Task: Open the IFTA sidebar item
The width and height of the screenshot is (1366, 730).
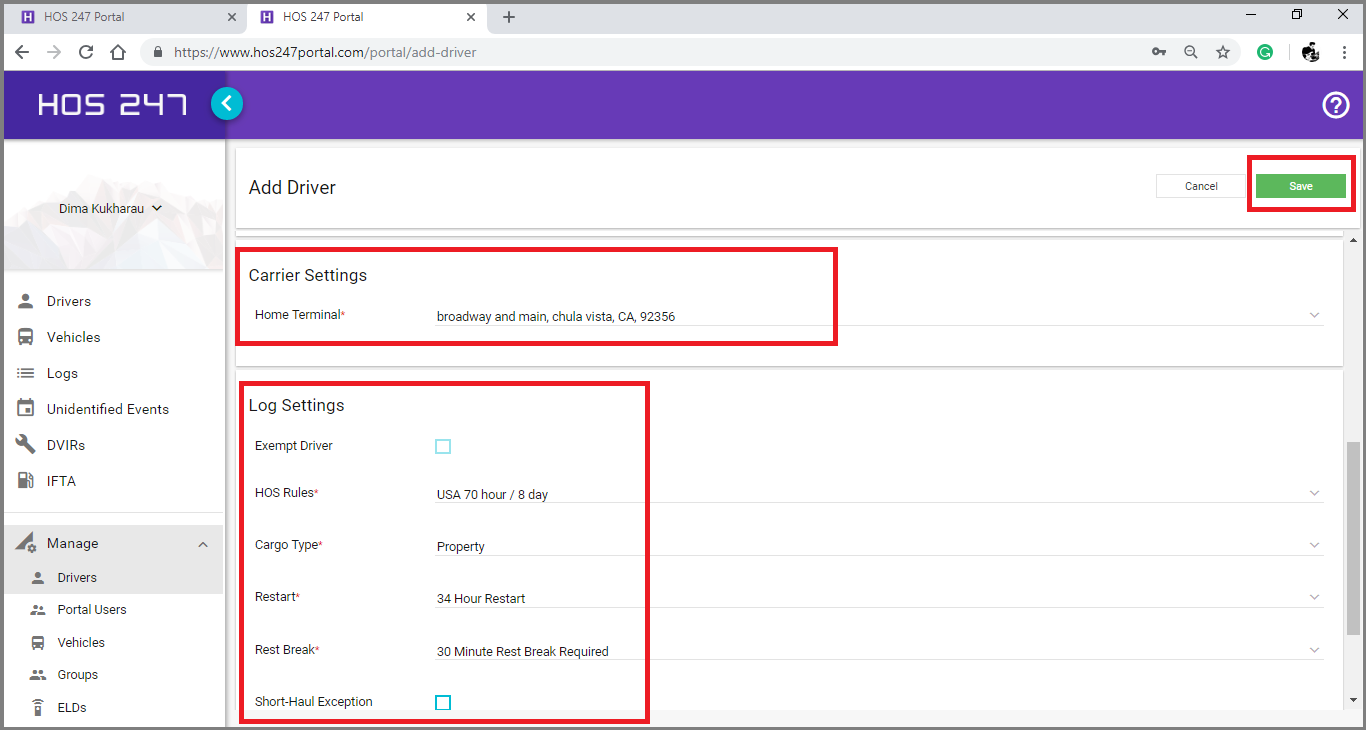Action: [x=61, y=480]
